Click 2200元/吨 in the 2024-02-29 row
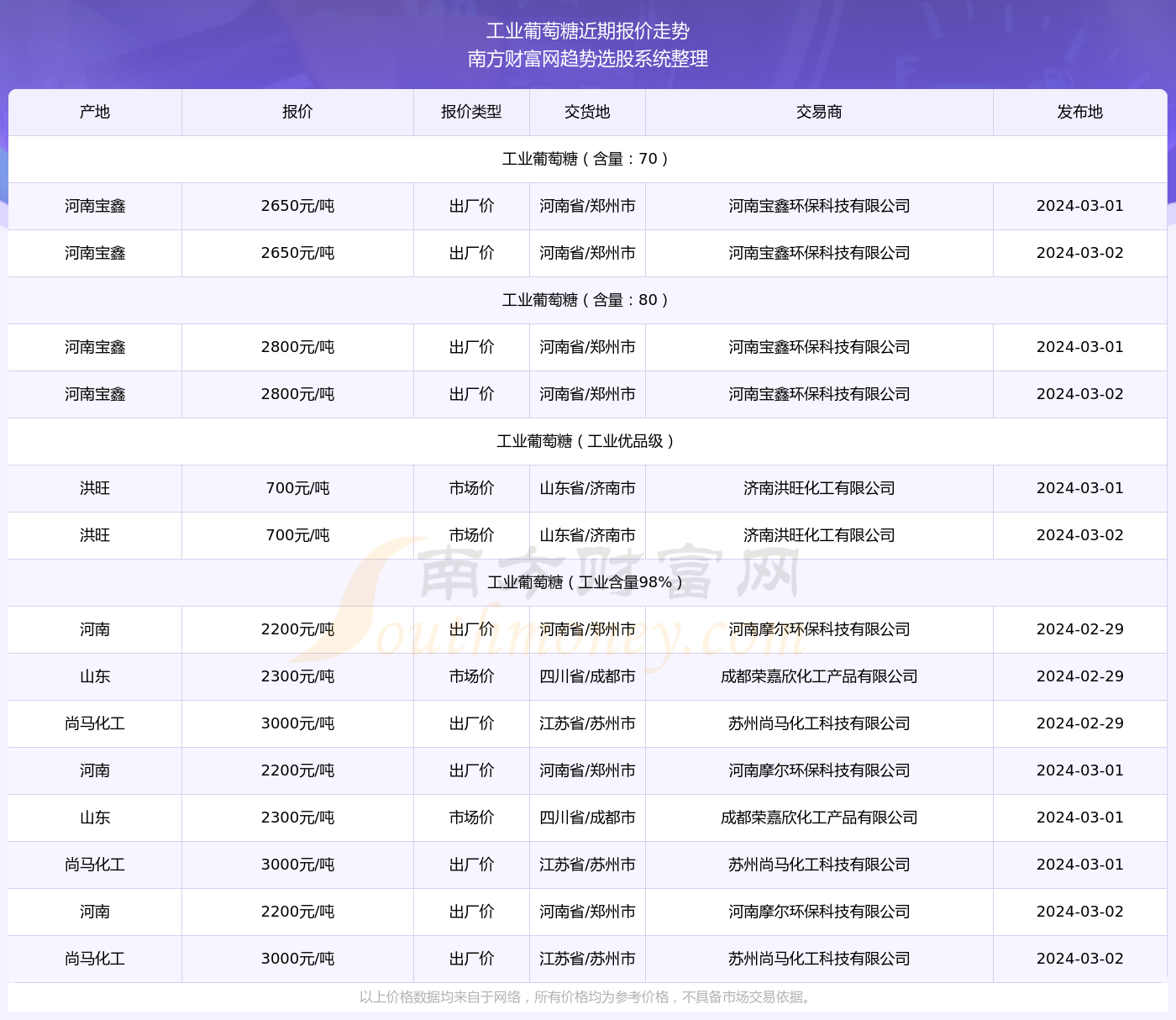This screenshot has height=1020, width=1176. pos(297,629)
